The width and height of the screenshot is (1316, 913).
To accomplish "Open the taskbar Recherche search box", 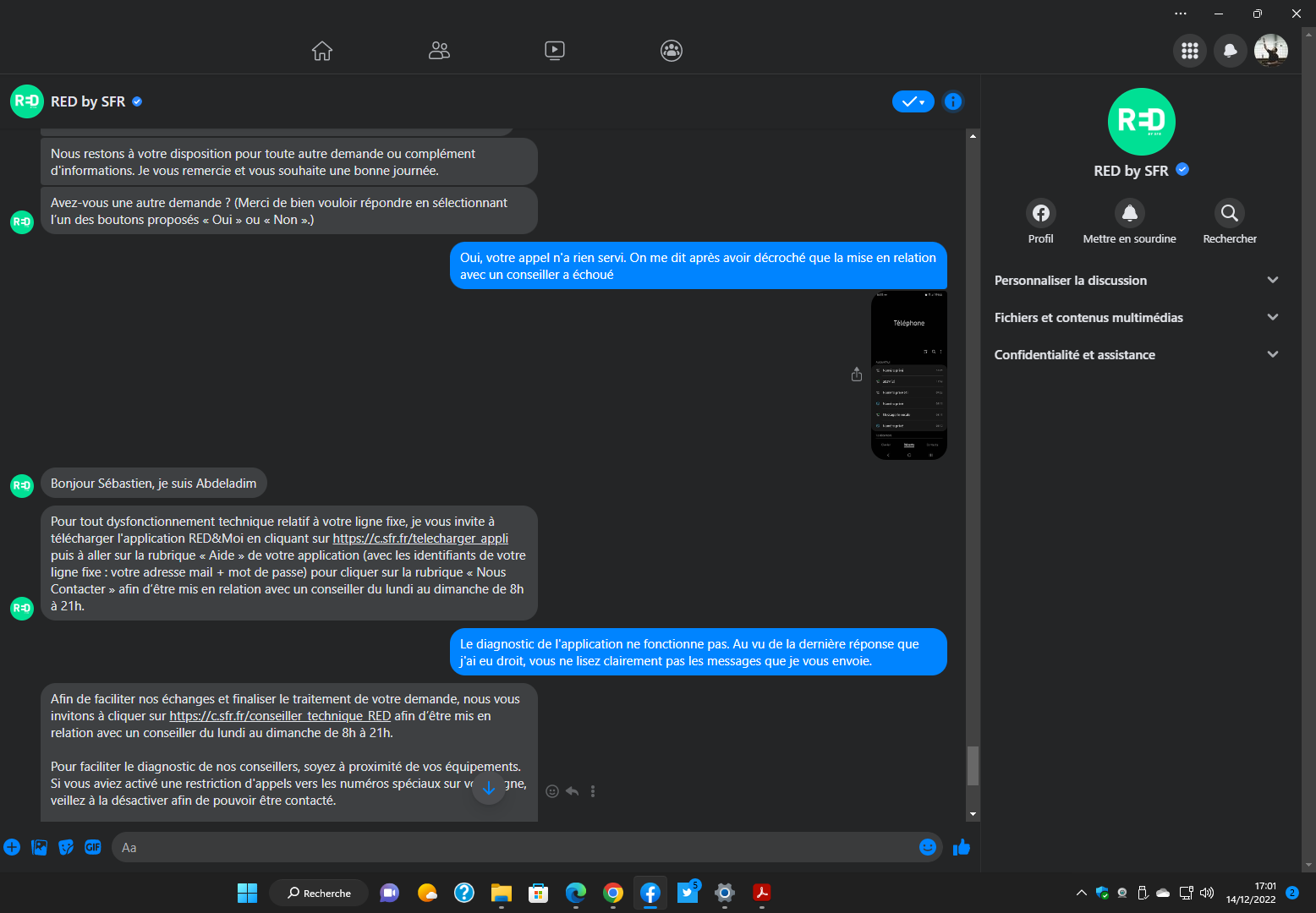I will click(x=319, y=893).
